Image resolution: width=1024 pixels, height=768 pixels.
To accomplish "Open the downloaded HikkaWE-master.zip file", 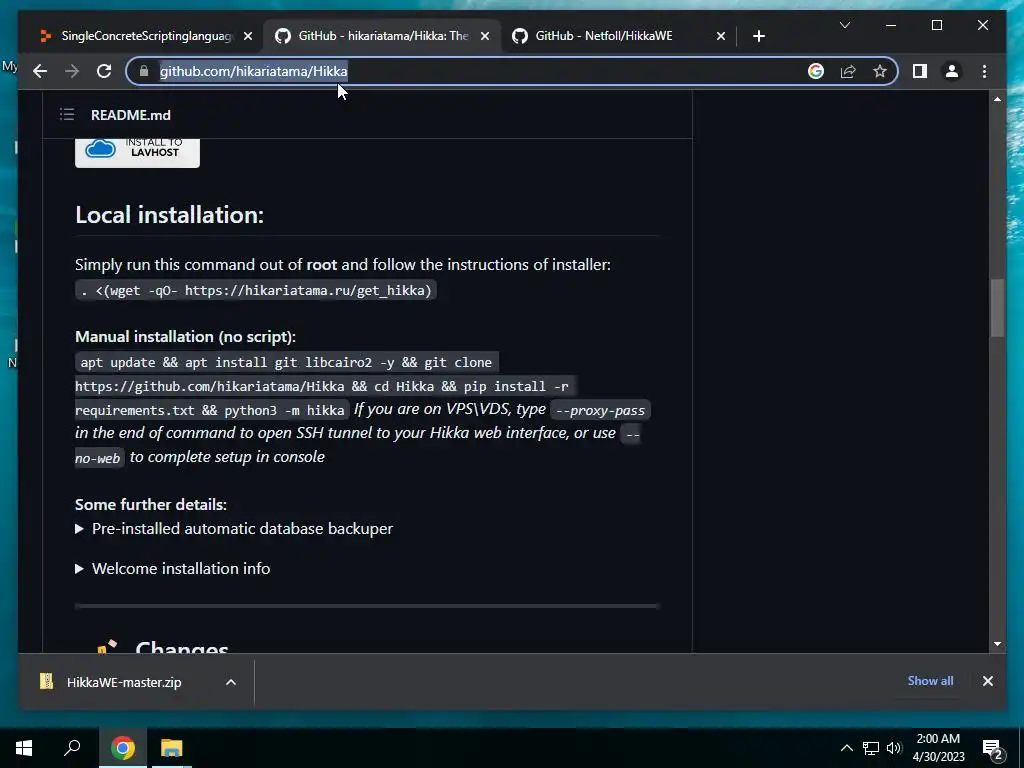I will click(124, 682).
